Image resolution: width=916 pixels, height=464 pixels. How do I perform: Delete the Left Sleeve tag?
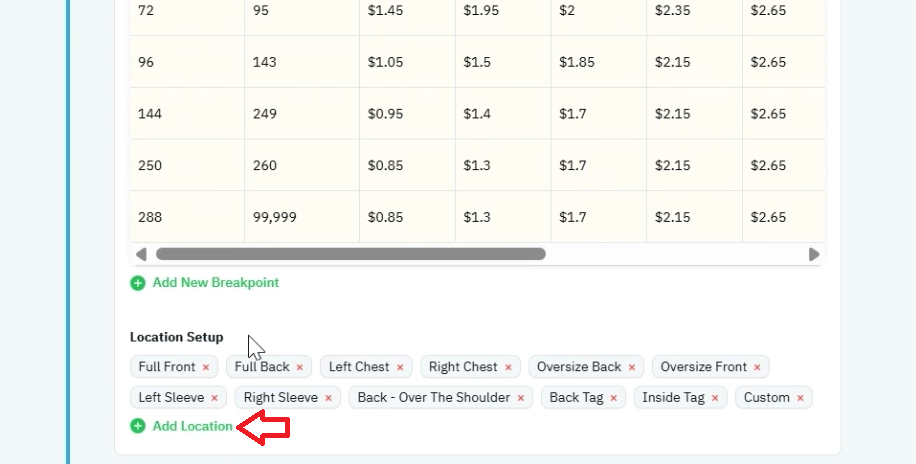[x=214, y=398]
